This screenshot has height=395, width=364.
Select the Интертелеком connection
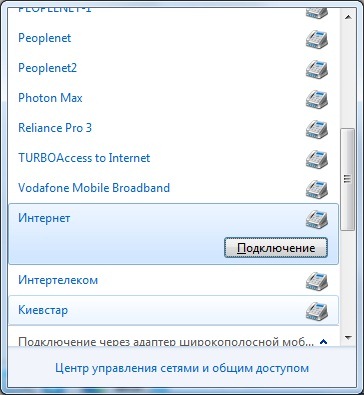click(x=173, y=280)
